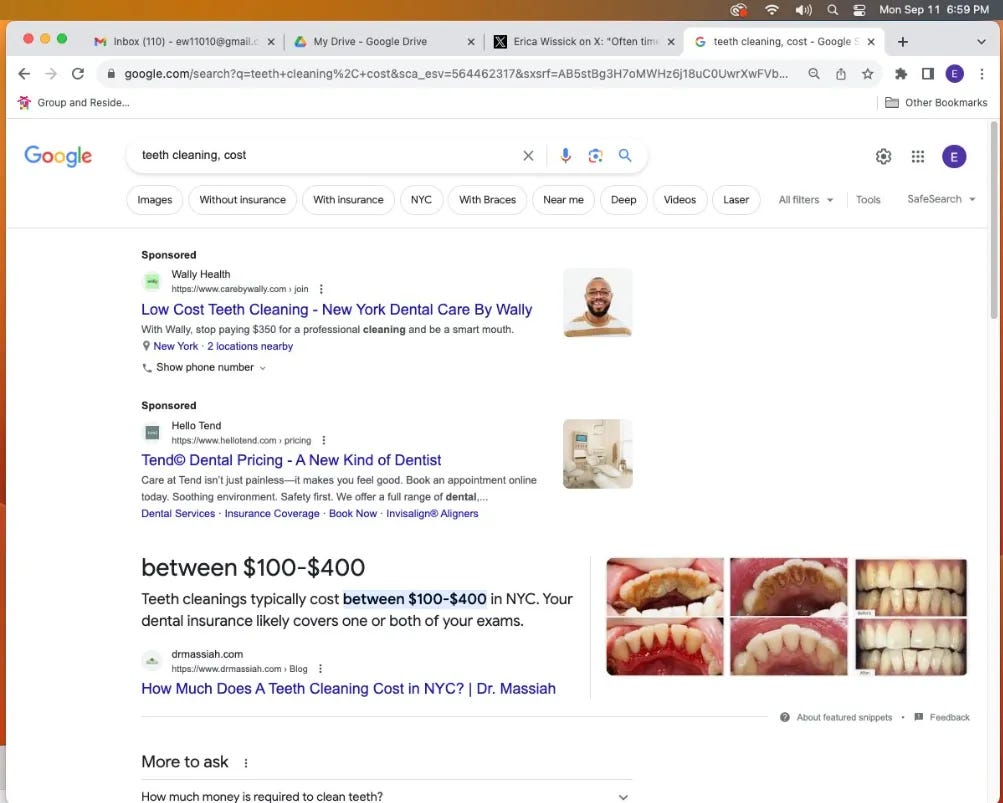The width and height of the screenshot is (1003, 803).
Task: Open options dots for Wally Health ad
Action: coord(321,289)
